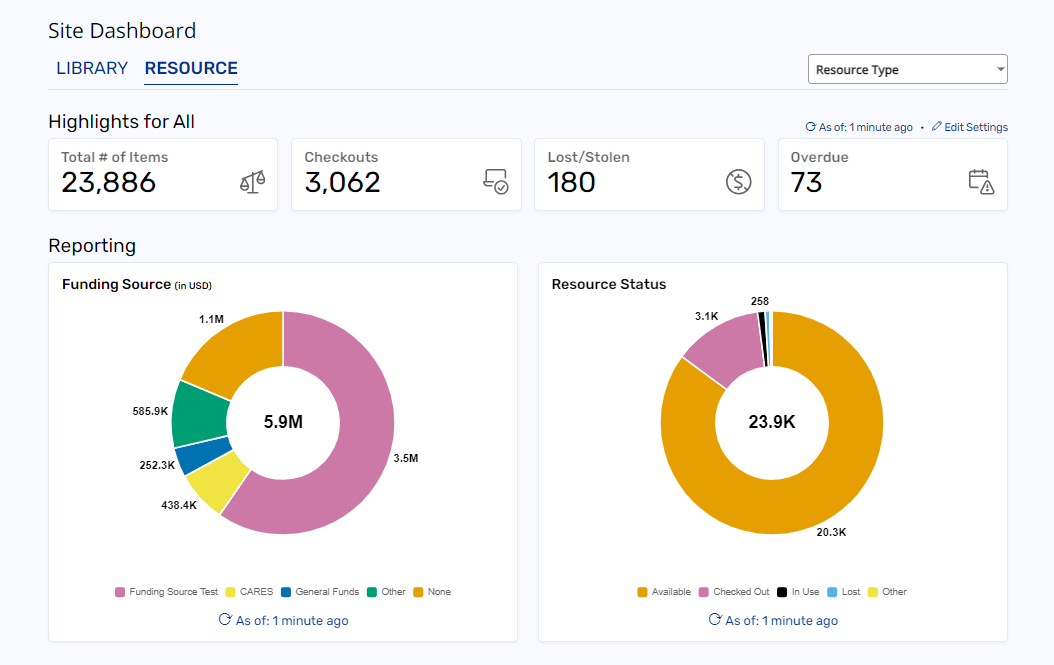The image size is (1054, 665).
Task: Select the RESOURCE tab
Action: coord(190,68)
